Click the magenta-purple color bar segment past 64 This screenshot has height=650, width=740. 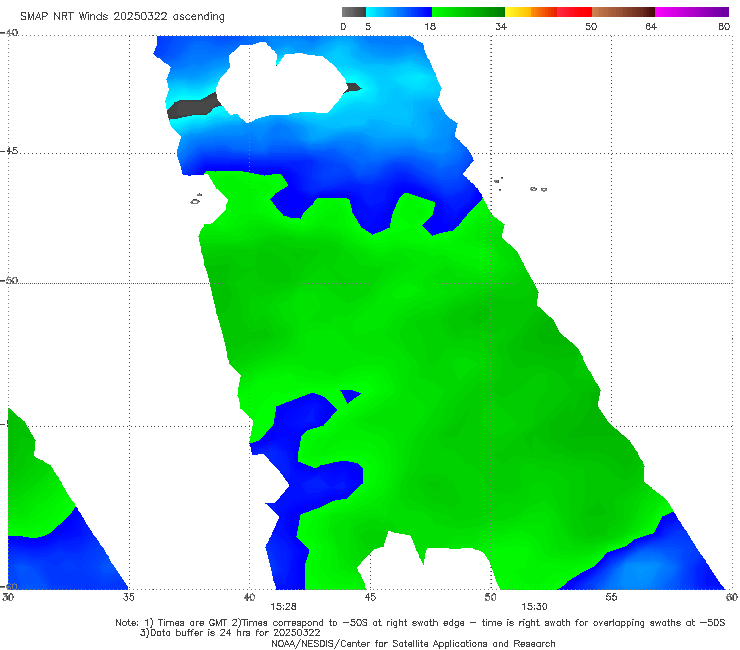[692, 12]
